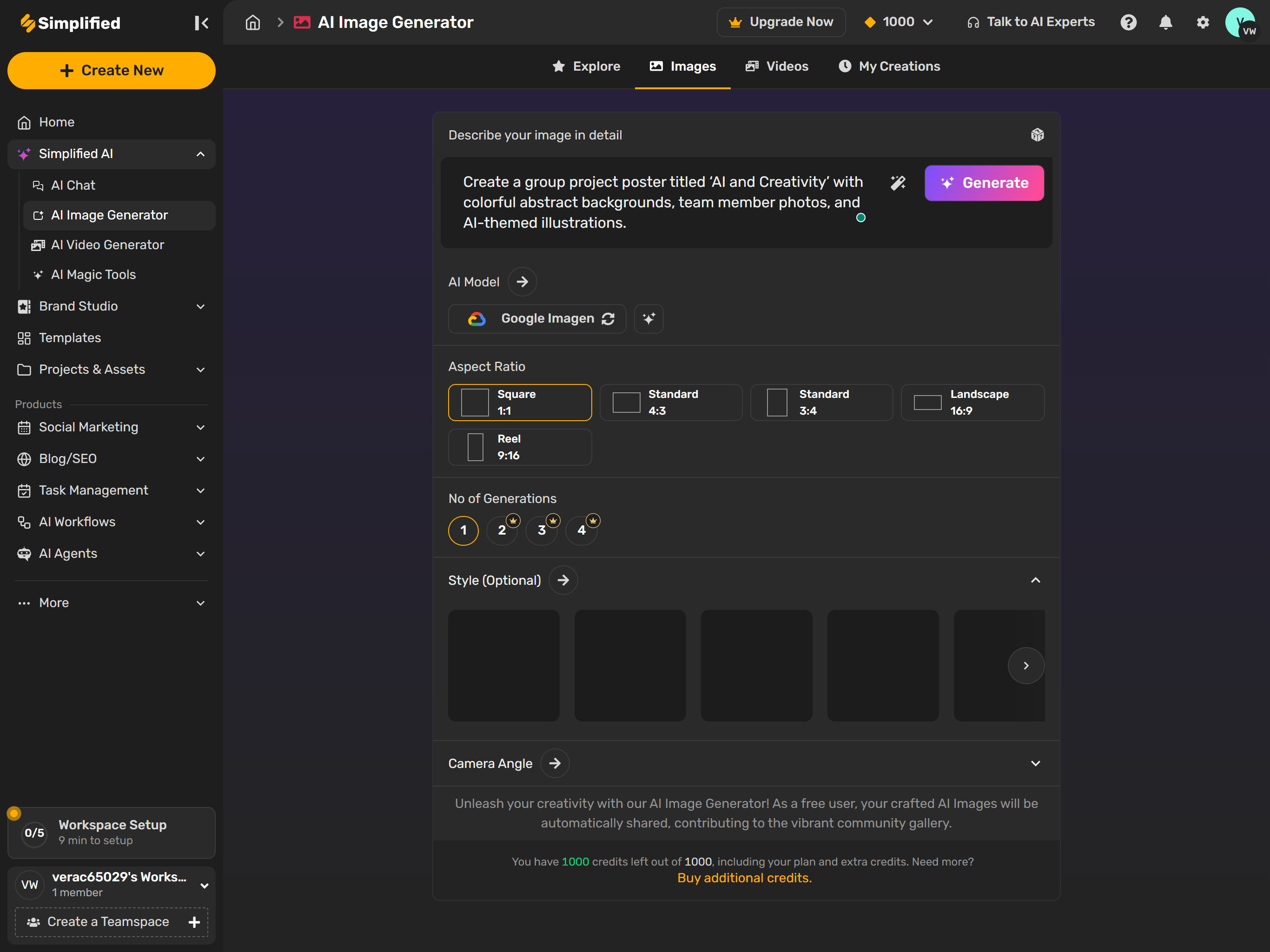Click the sparkle icon beside Google Imagen
The image size is (1270, 952).
point(648,319)
